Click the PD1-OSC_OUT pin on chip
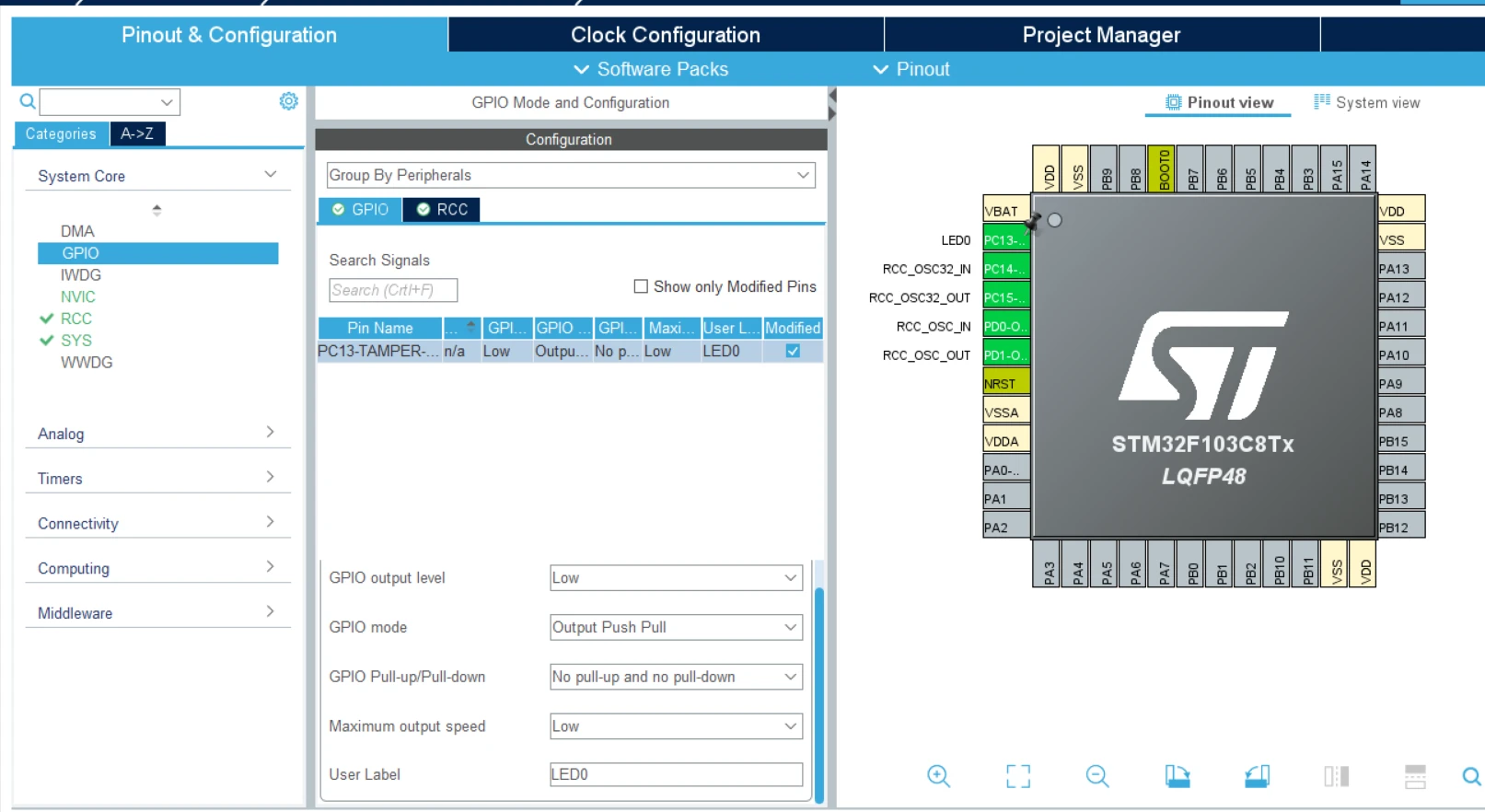This screenshot has height=812, width=1485. pyautogui.click(x=1005, y=354)
